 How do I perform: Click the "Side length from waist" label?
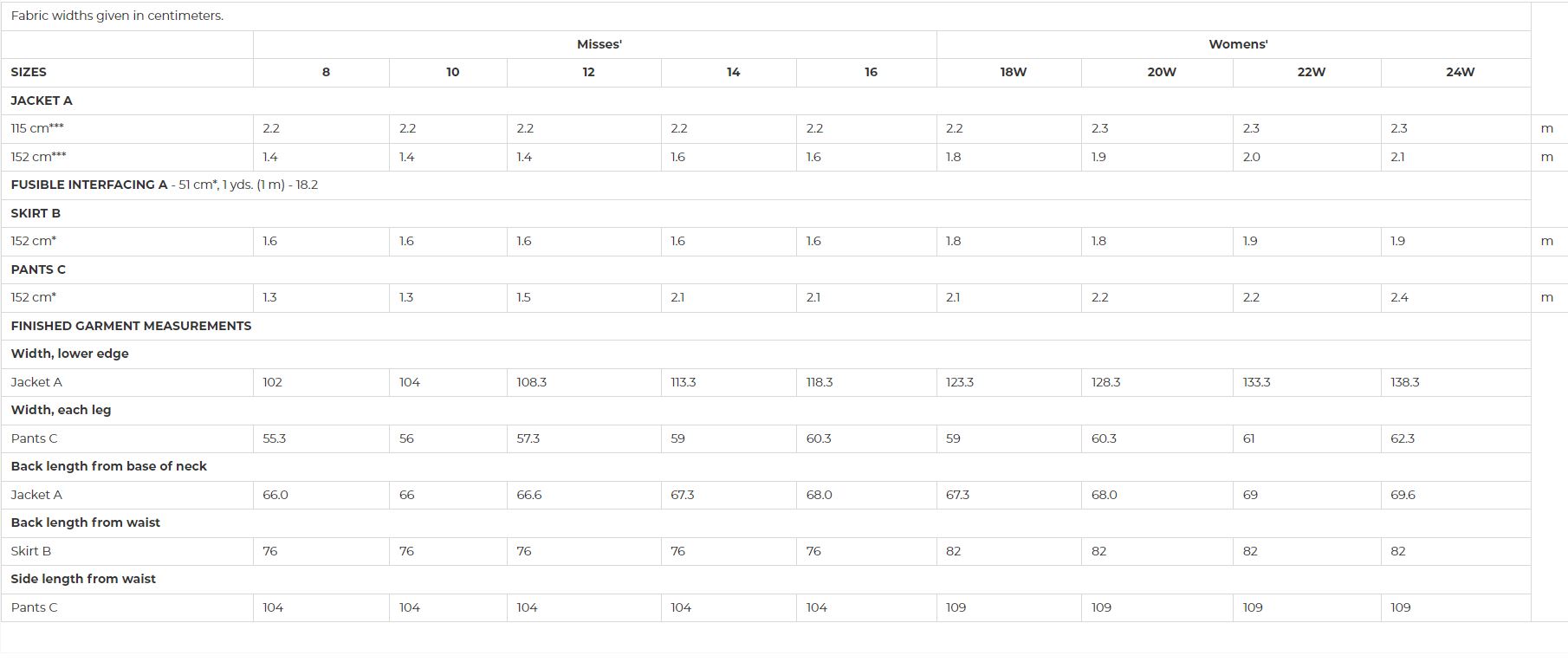tap(83, 579)
